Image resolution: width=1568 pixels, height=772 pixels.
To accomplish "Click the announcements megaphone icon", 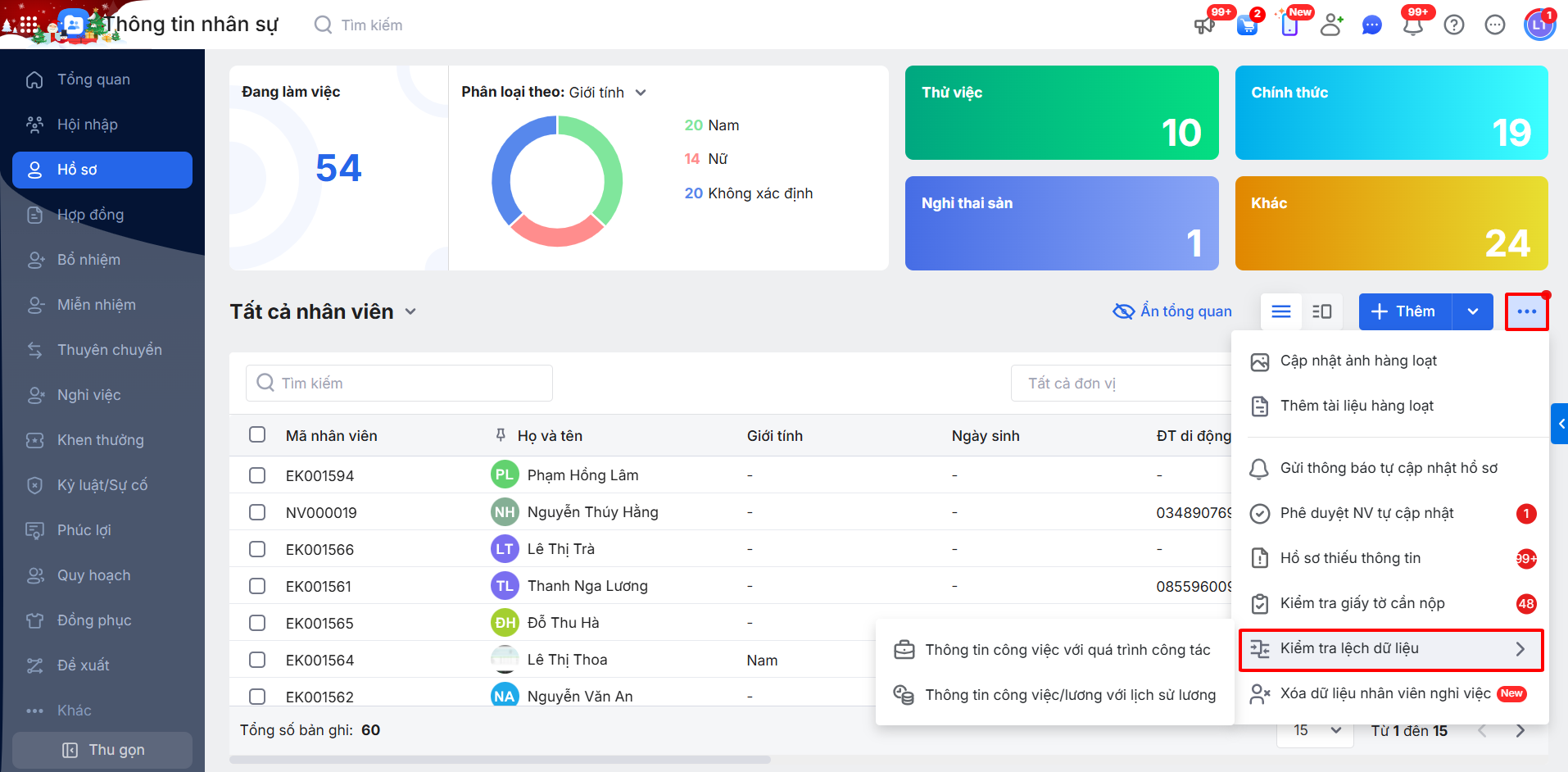I will pyautogui.click(x=1204, y=25).
